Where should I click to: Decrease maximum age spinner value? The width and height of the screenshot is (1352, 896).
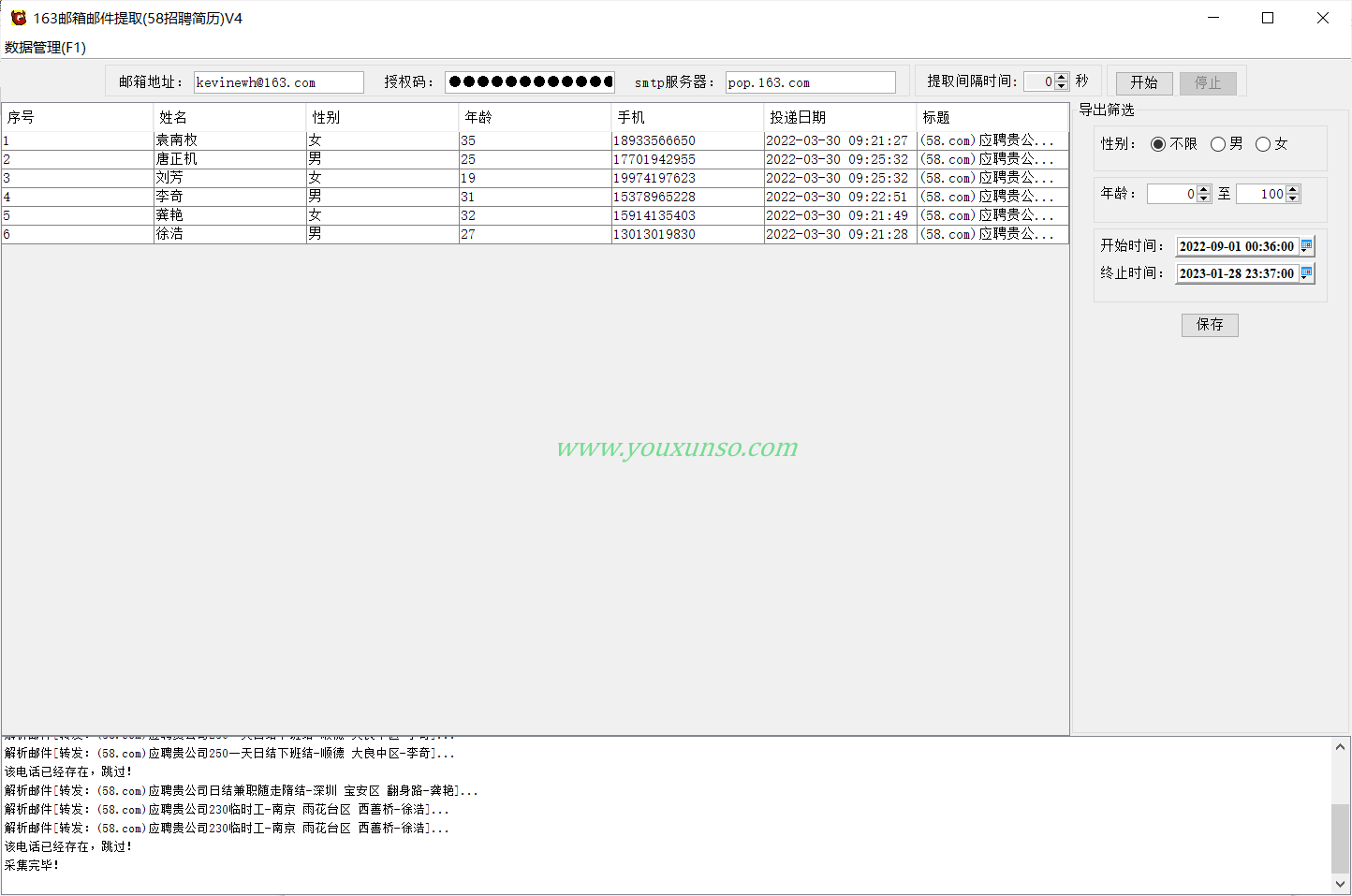(1293, 198)
